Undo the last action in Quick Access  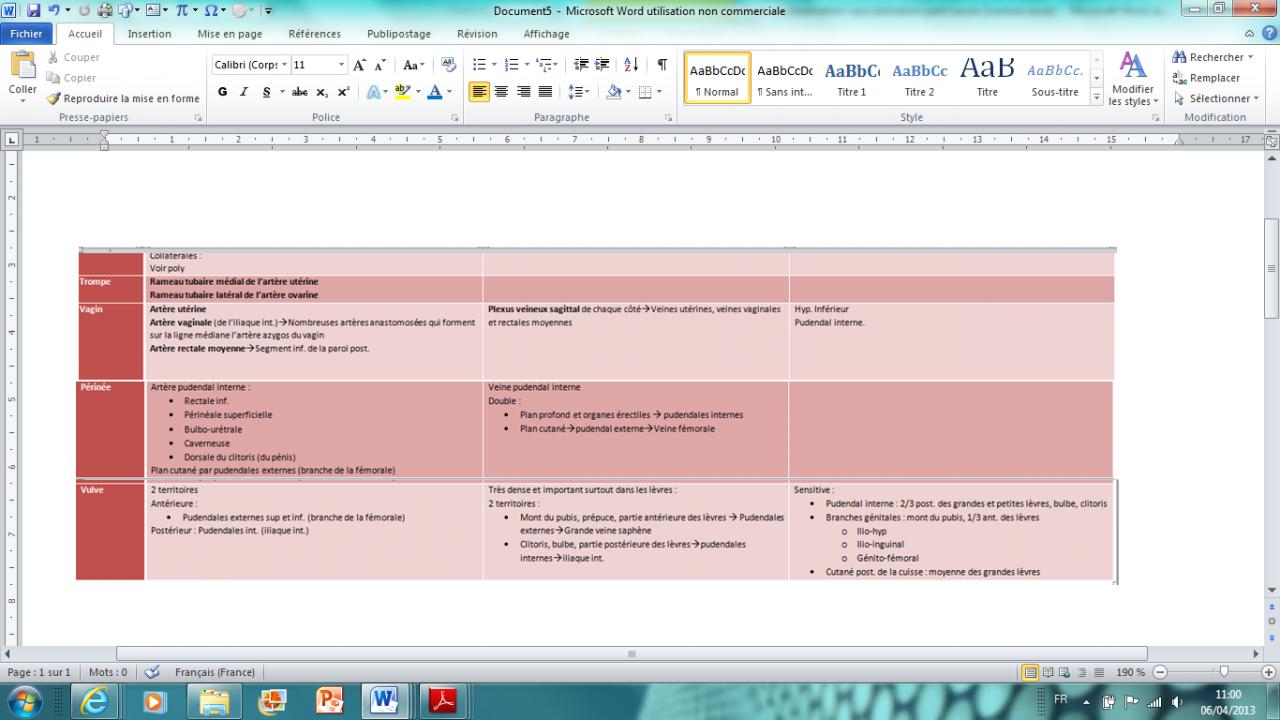tap(53, 11)
